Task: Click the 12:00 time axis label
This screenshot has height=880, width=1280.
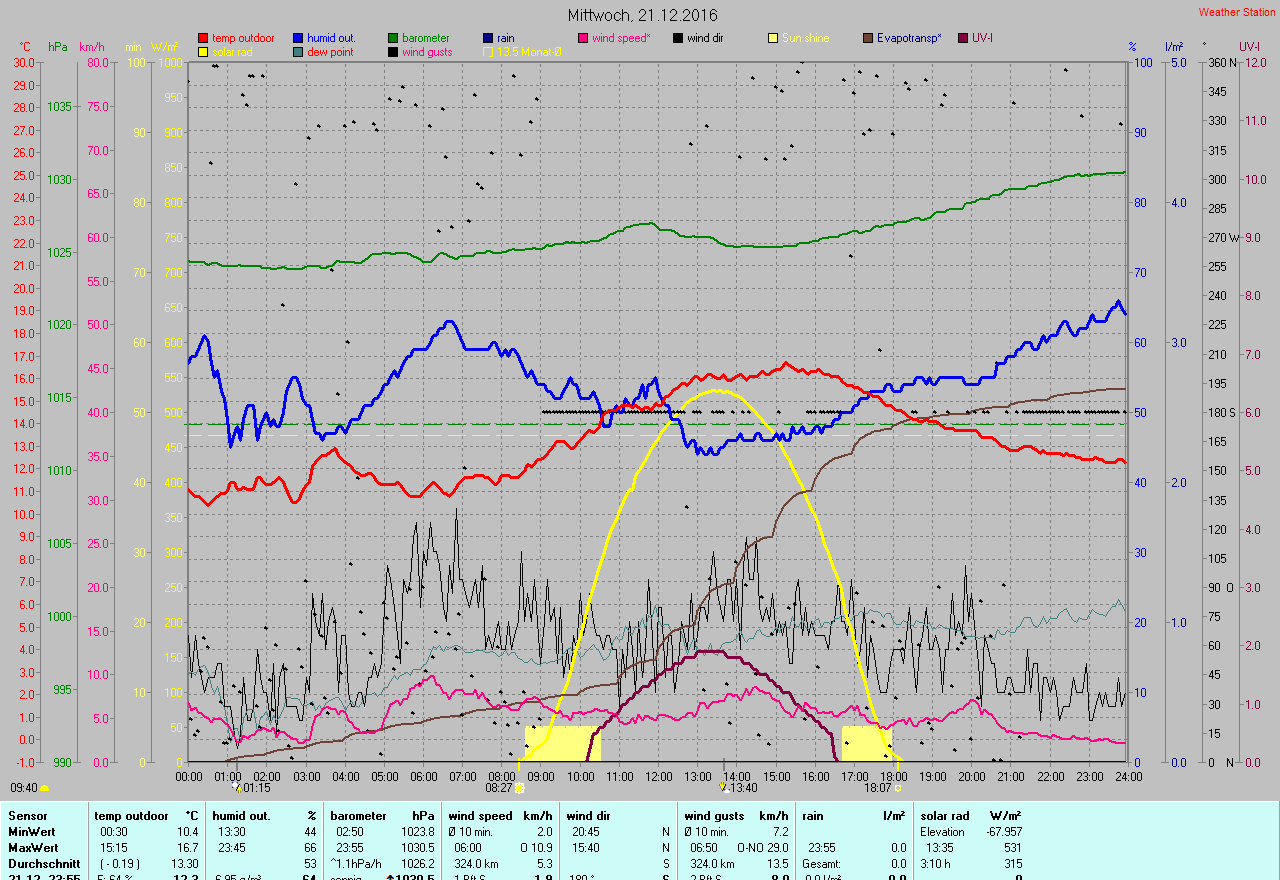Action: 659,776
